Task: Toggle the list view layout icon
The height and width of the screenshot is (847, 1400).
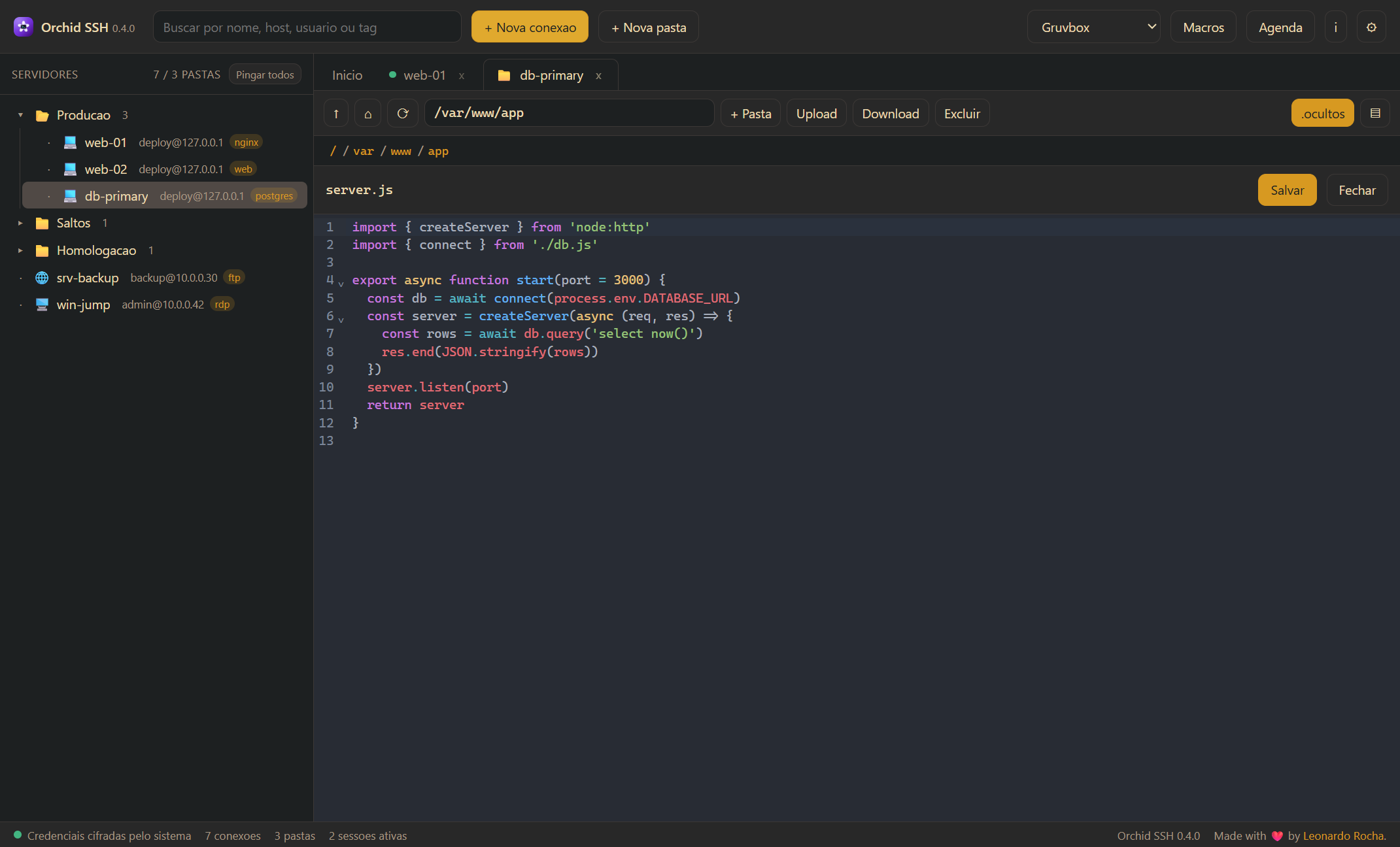Action: [x=1375, y=113]
